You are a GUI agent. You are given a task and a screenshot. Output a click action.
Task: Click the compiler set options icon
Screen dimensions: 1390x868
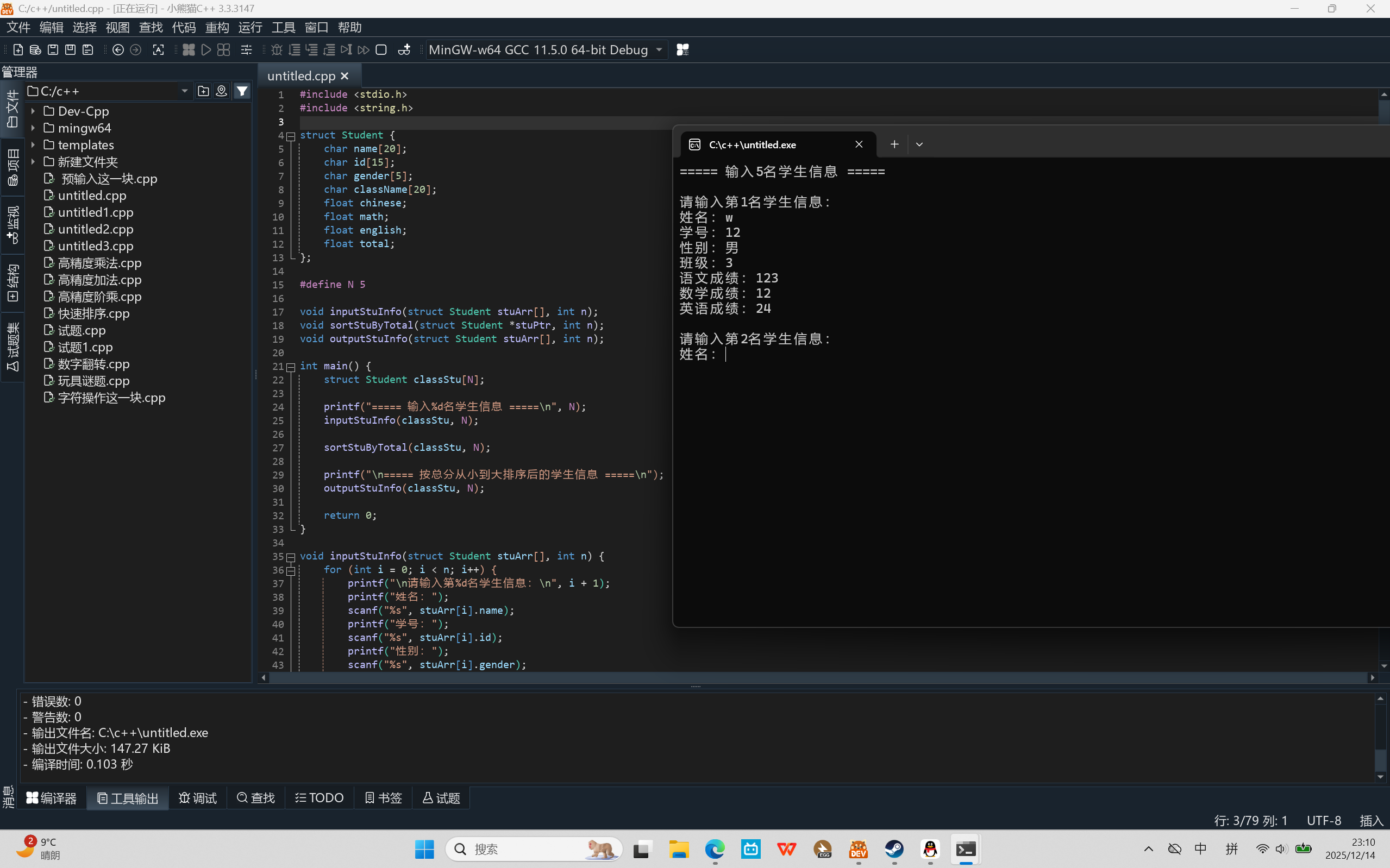tap(683, 50)
